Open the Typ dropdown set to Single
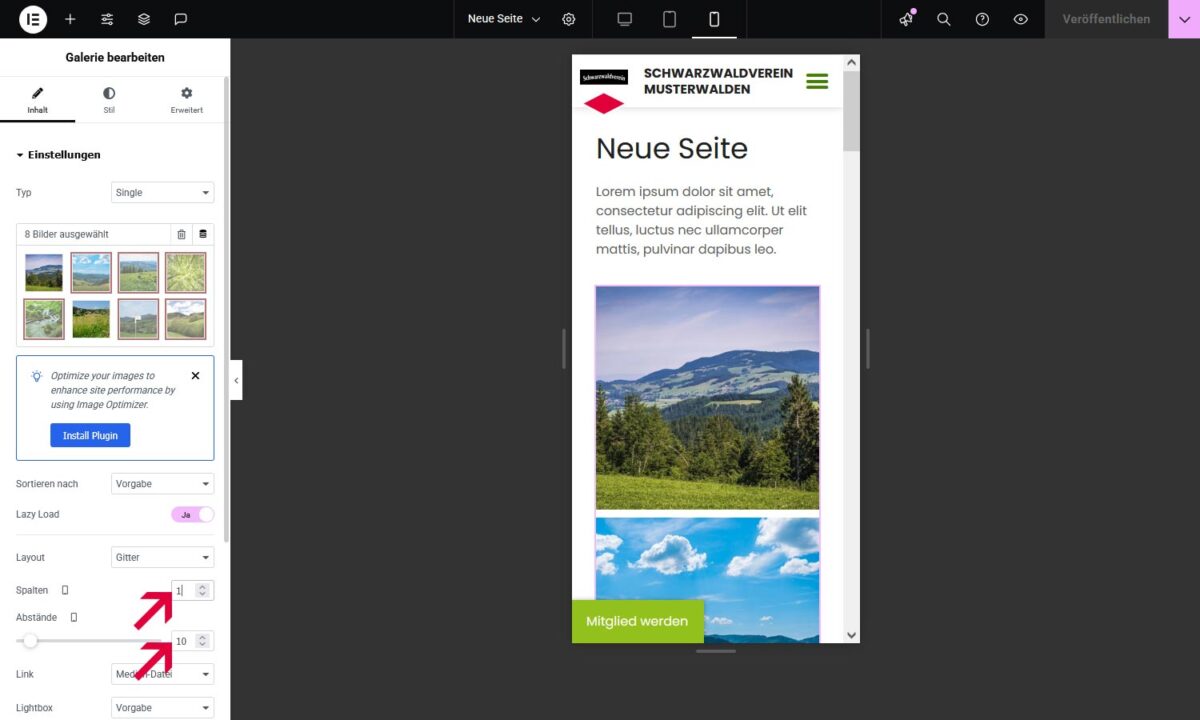The height and width of the screenshot is (720, 1200). [x=162, y=192]
